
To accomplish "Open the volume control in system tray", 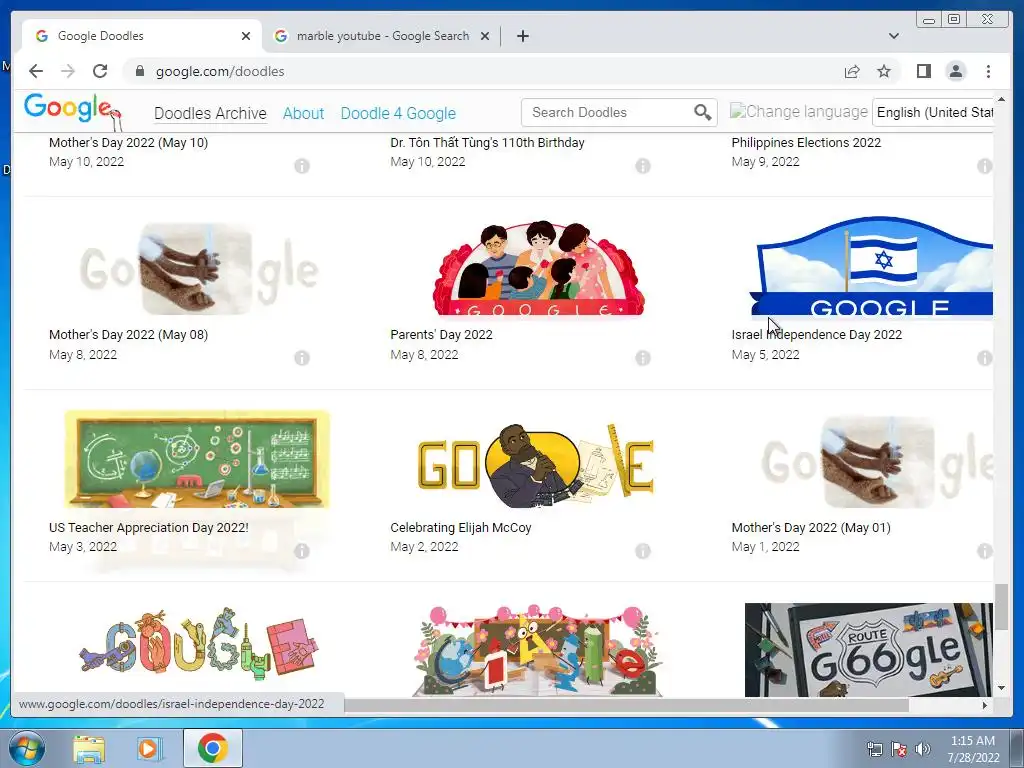I will point(923,749).
